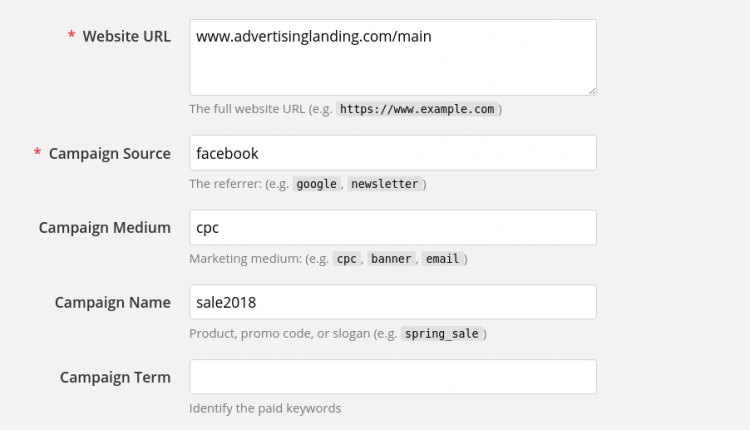Click the newsletter example tag
Image resolution: width=750 pixels, height=430 pixels.
tap(385, 184)
